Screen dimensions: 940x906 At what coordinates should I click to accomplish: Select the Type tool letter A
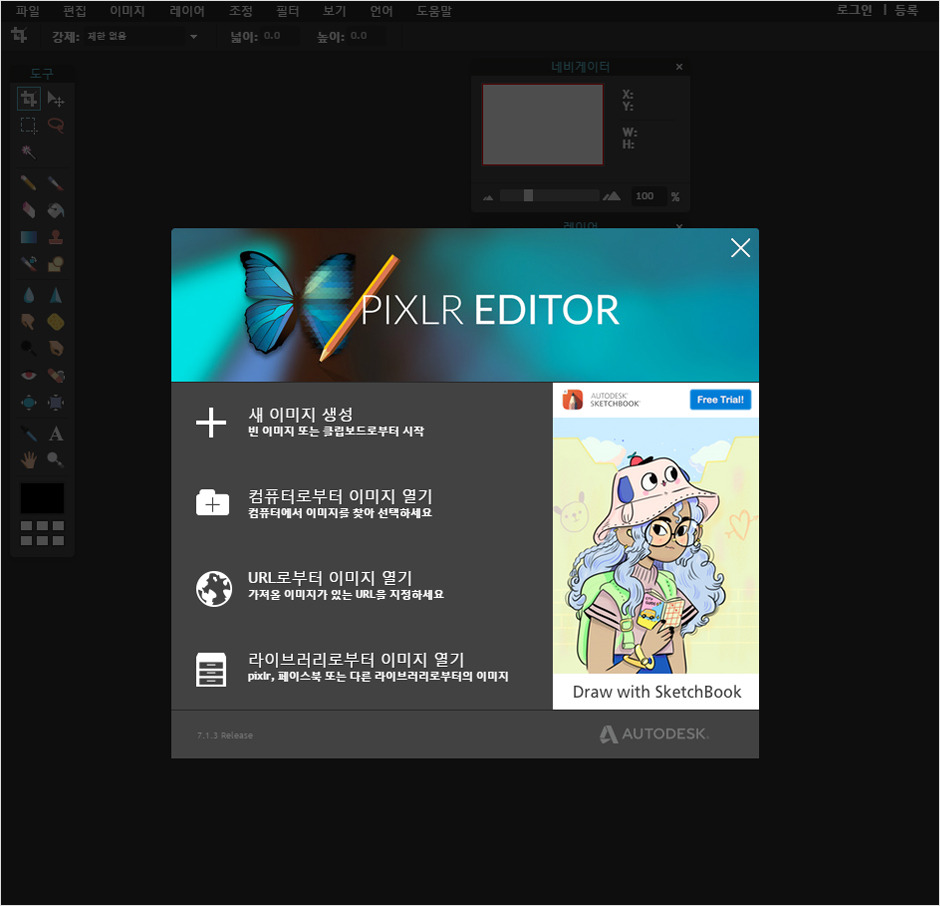tap(56, 433)
